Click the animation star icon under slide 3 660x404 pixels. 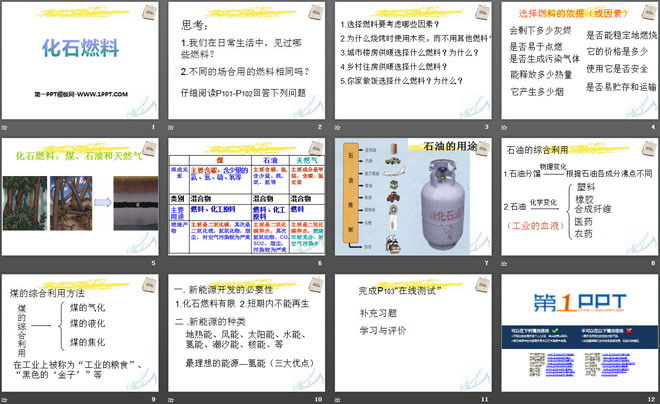(338, 127)
